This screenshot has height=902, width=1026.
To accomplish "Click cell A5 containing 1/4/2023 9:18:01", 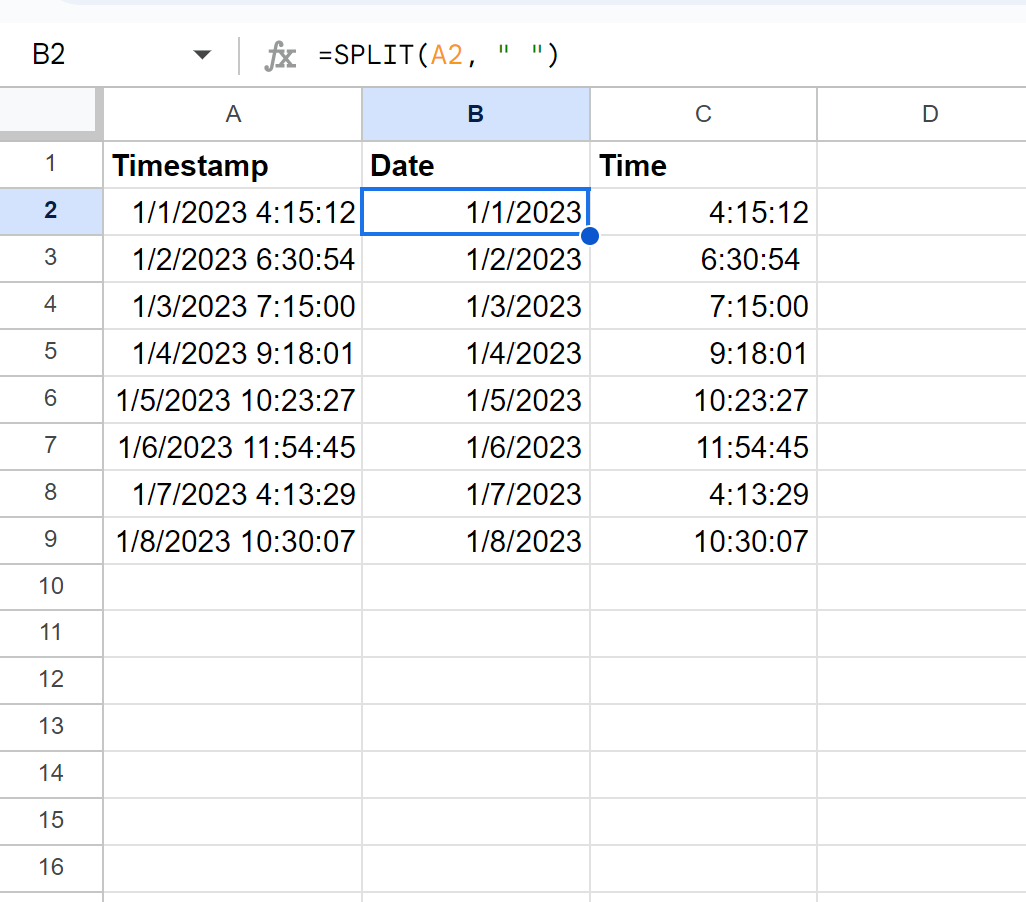I will tap(232, 353).
